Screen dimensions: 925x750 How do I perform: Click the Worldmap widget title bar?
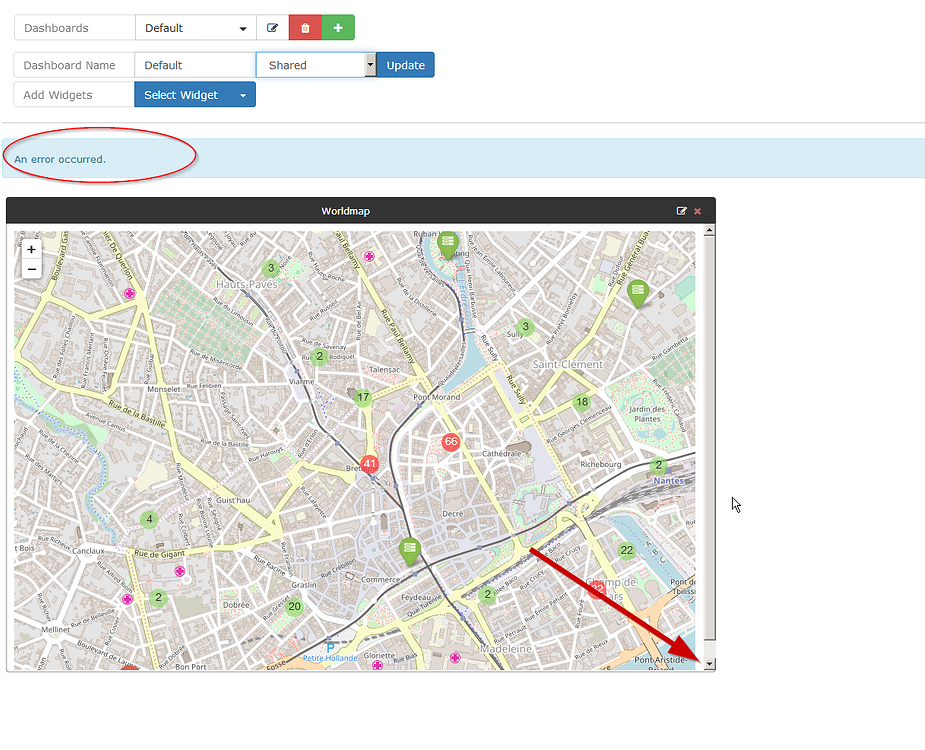pyautogui.click(x=344, y=211)
